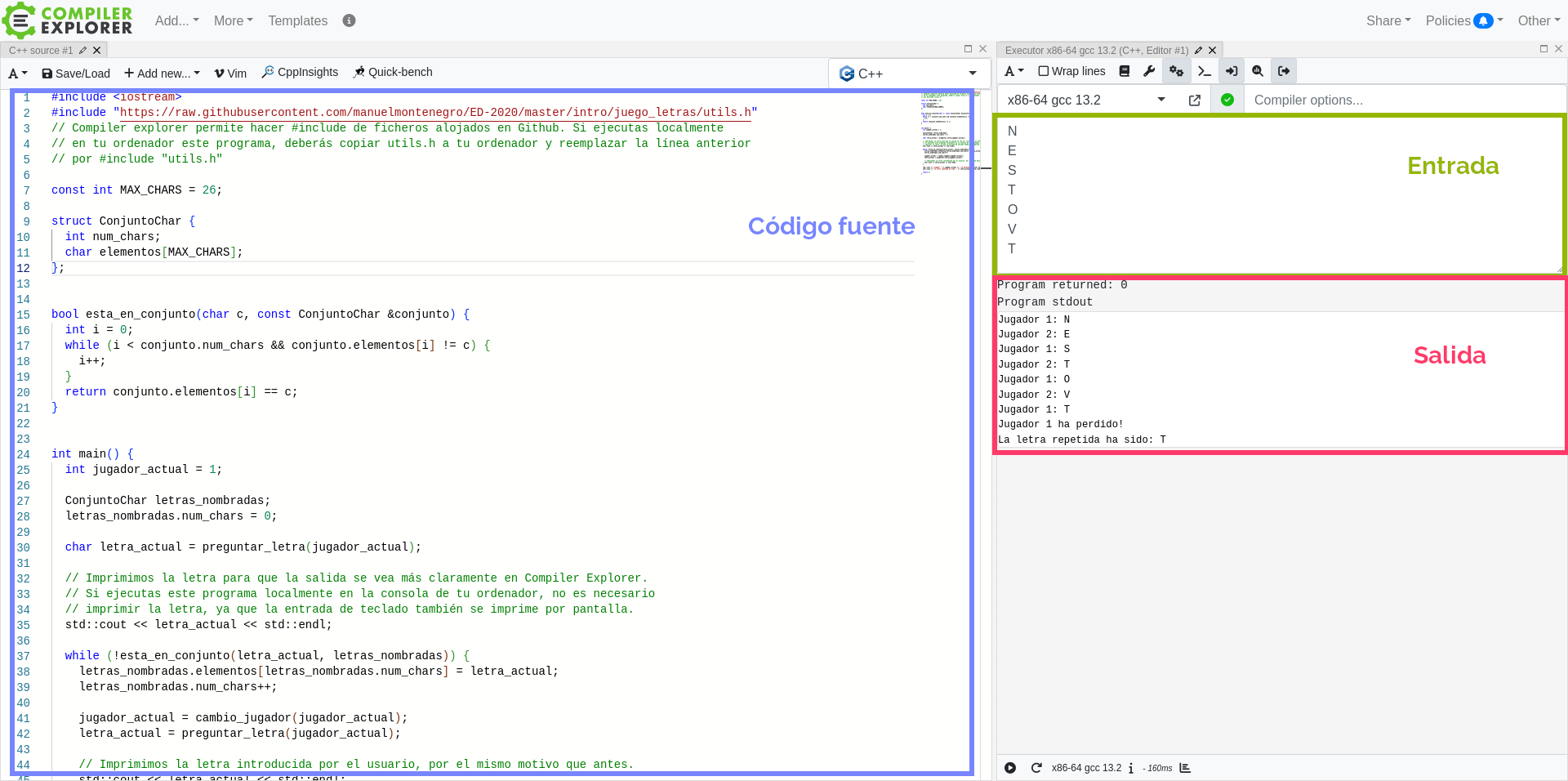
Task: Toggle command line arguments terminal icon
Action: (1204, 71)
